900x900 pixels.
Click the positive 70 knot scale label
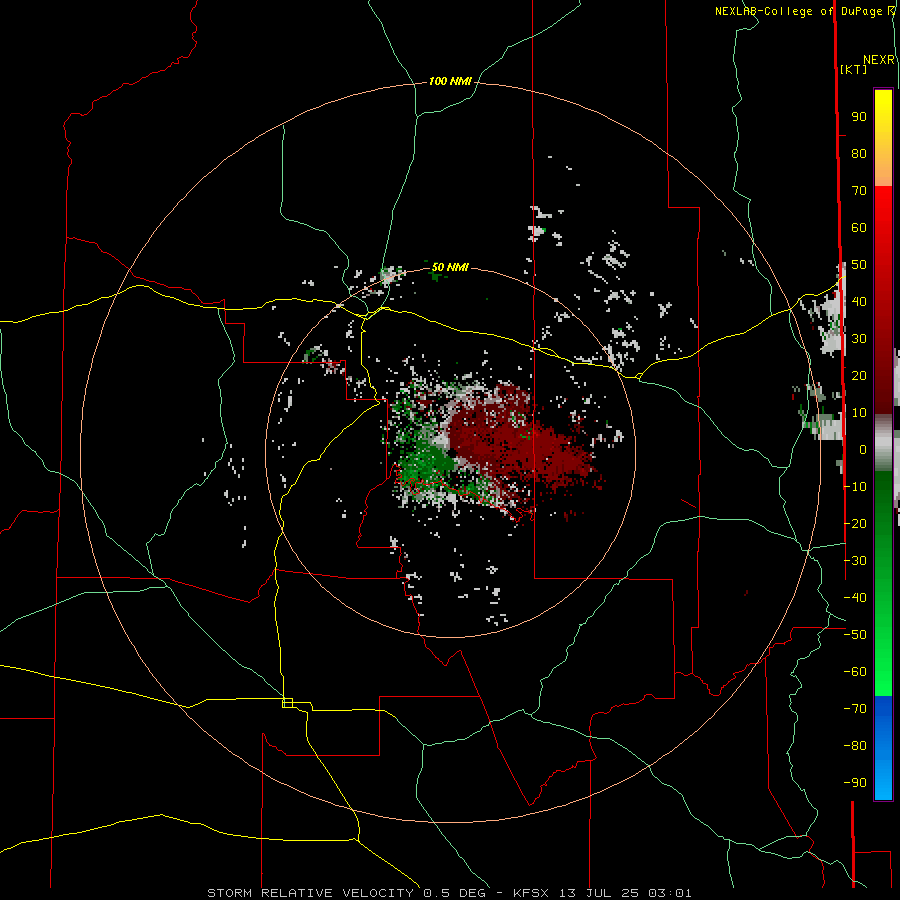[859, 191]
